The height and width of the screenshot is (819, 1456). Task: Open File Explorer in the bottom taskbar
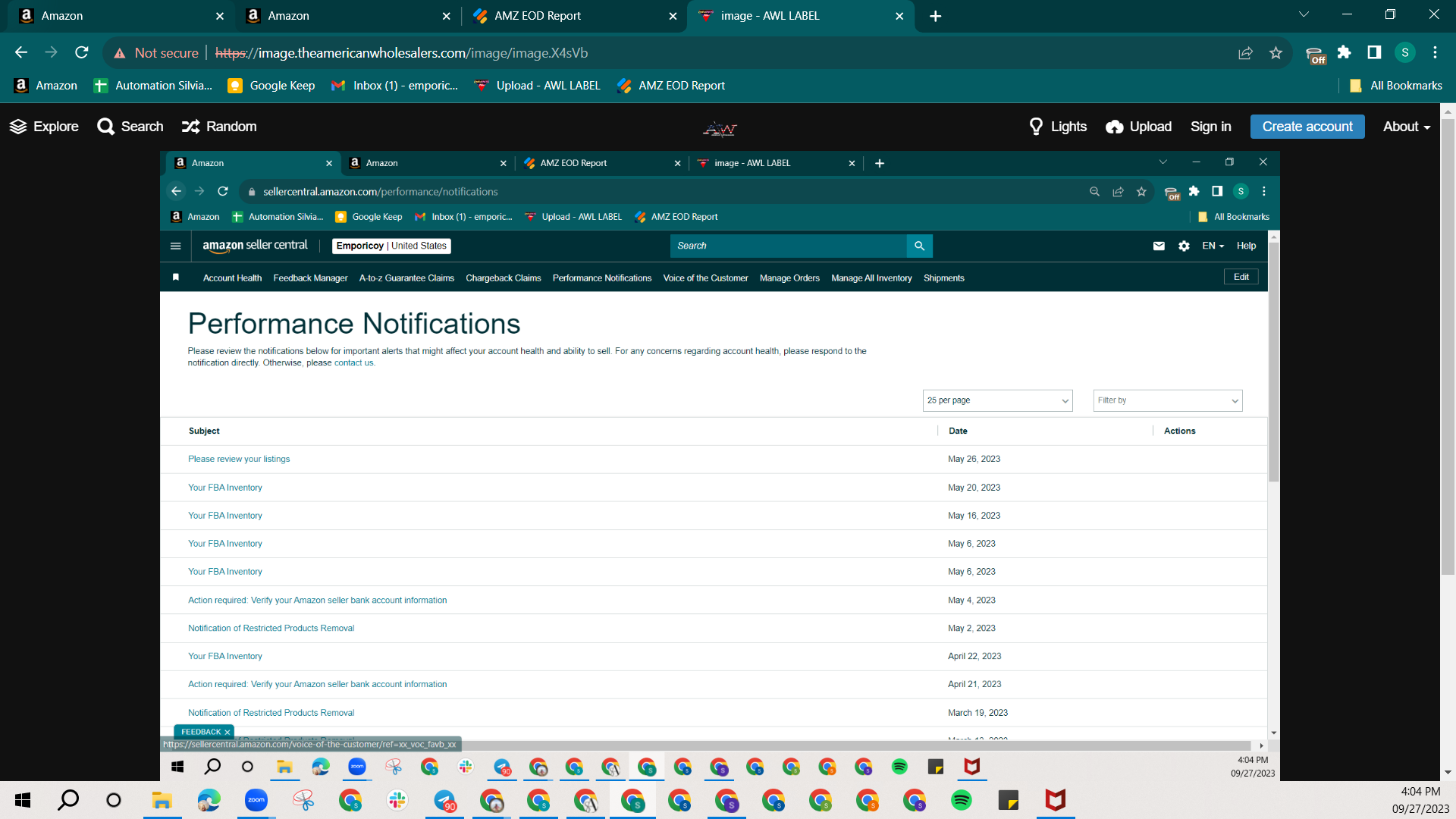(x=162, y=800)
